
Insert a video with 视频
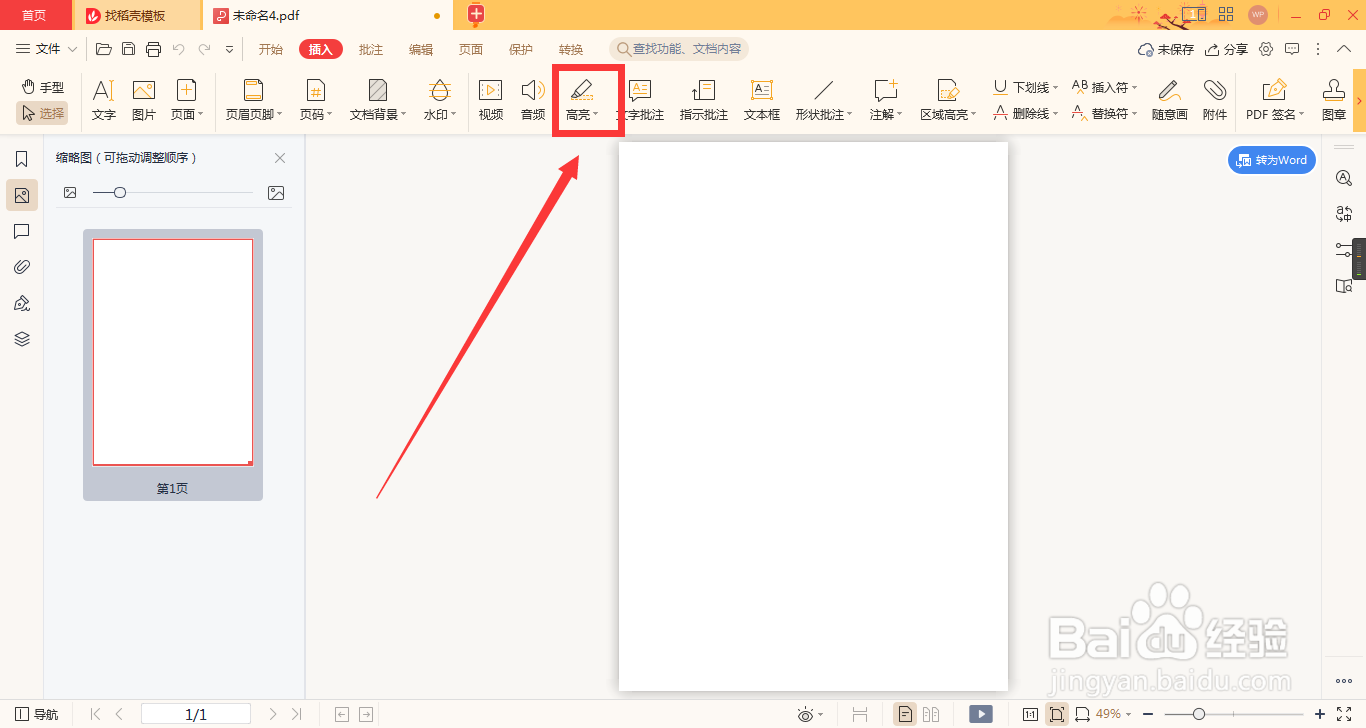pos(491,101)
